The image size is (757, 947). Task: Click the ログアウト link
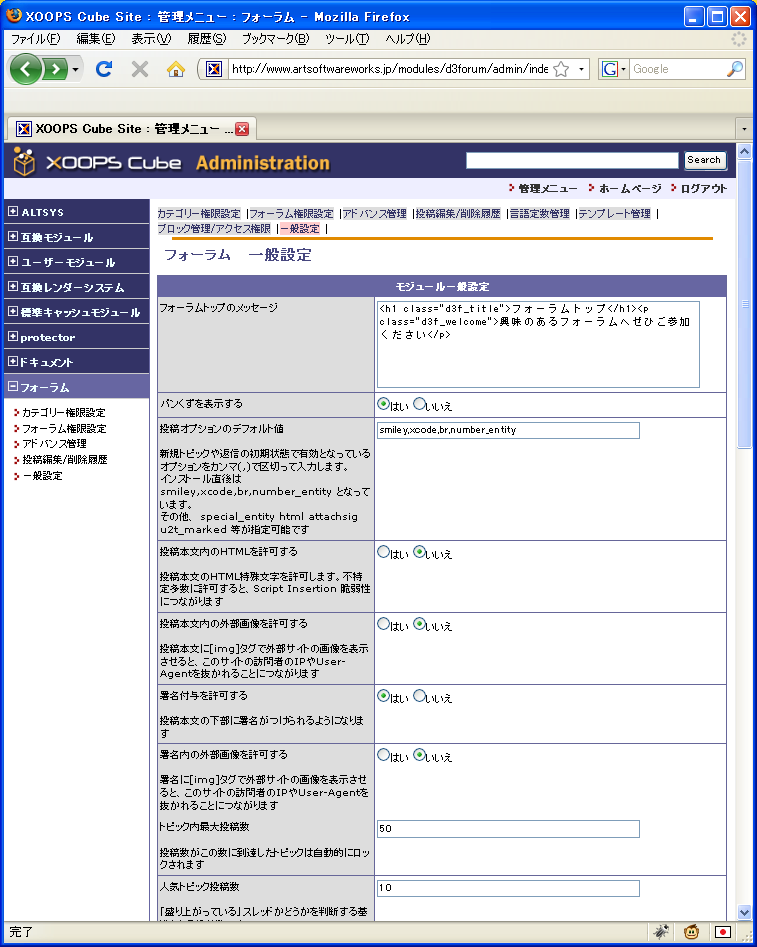[704, 188]
